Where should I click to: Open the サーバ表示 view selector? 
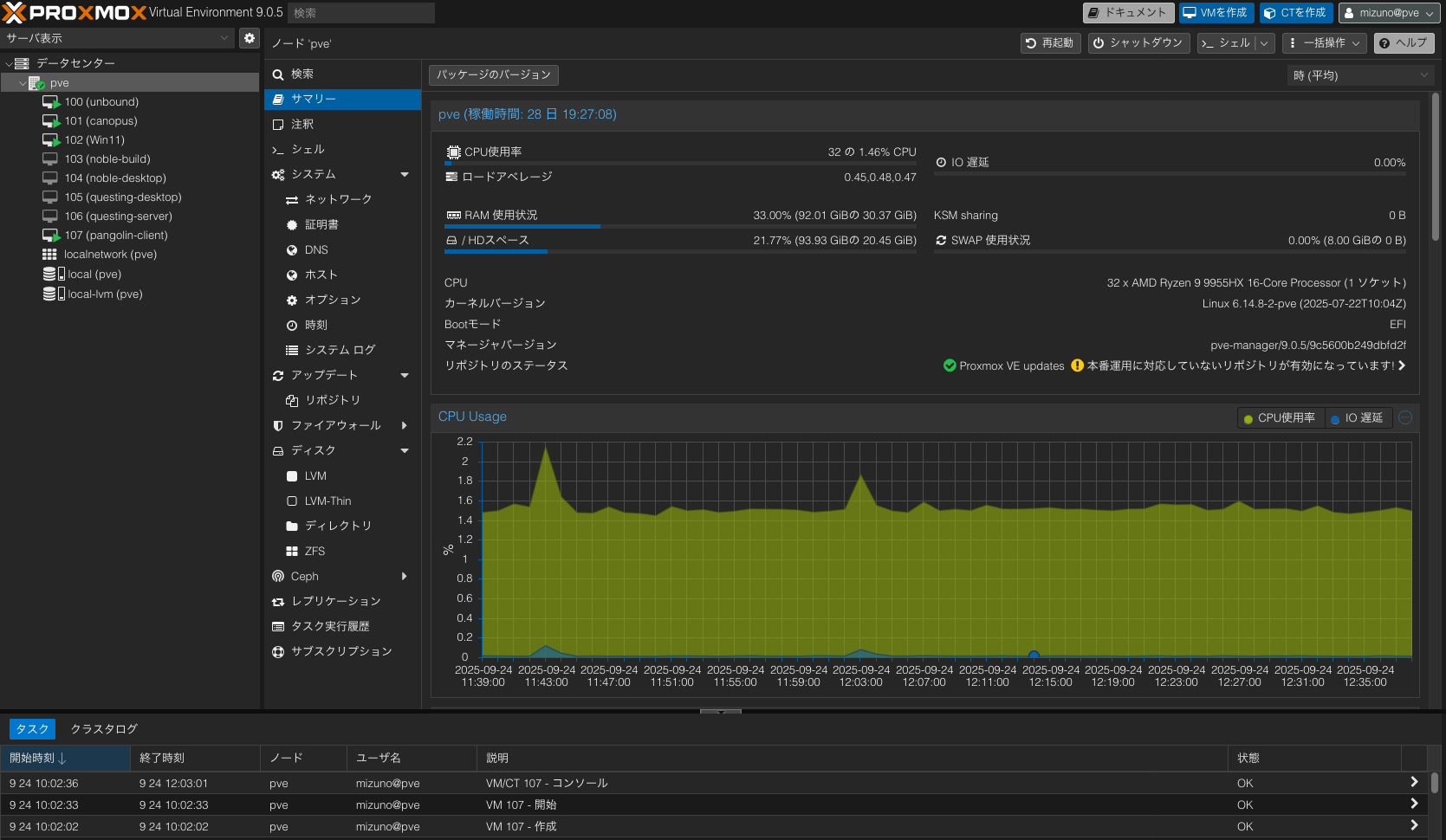[x=117, y=38]
